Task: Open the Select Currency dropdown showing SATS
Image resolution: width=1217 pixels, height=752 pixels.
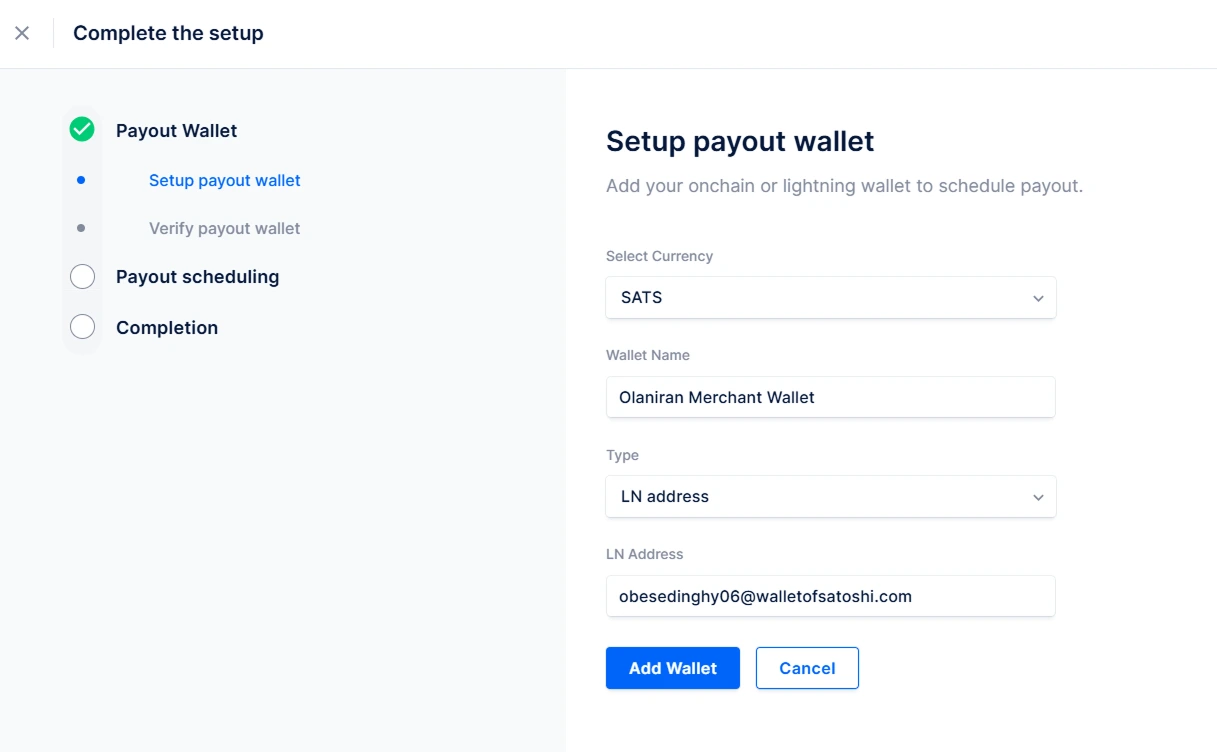Action: [830, 297]
